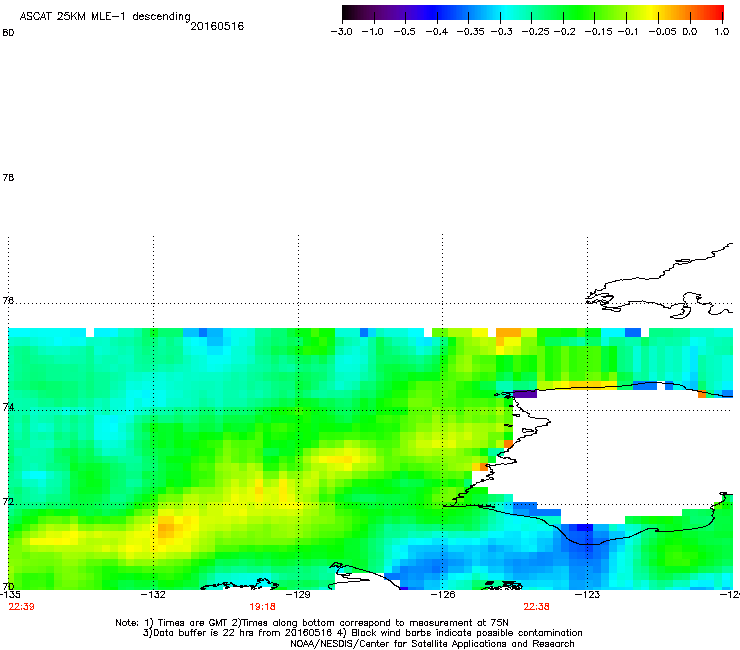Click the longitude label -135
Viewport: 740px width, 650px height.
coord(10,595)
